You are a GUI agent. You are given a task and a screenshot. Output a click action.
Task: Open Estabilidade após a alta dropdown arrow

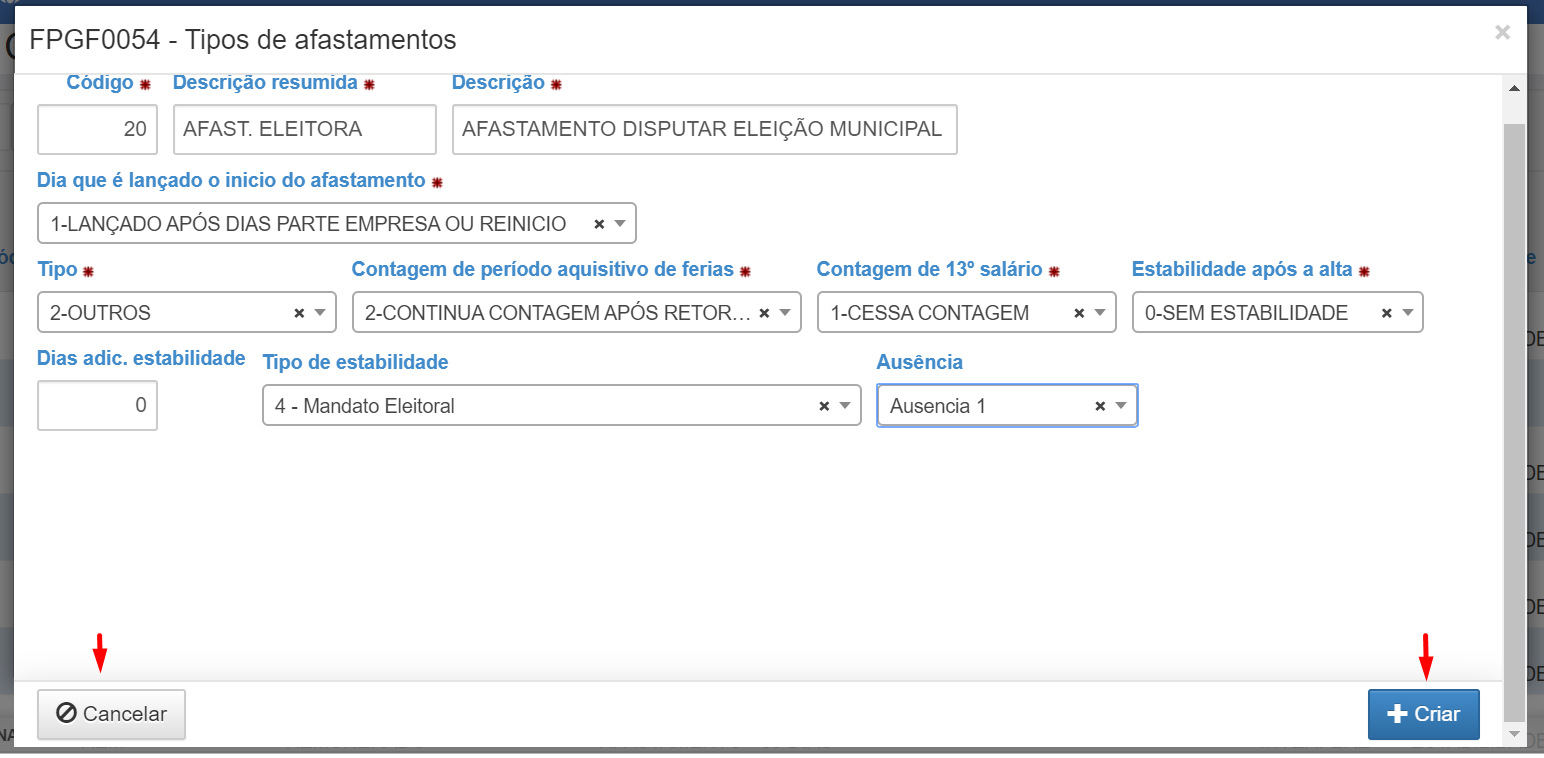click(1407, 313)
